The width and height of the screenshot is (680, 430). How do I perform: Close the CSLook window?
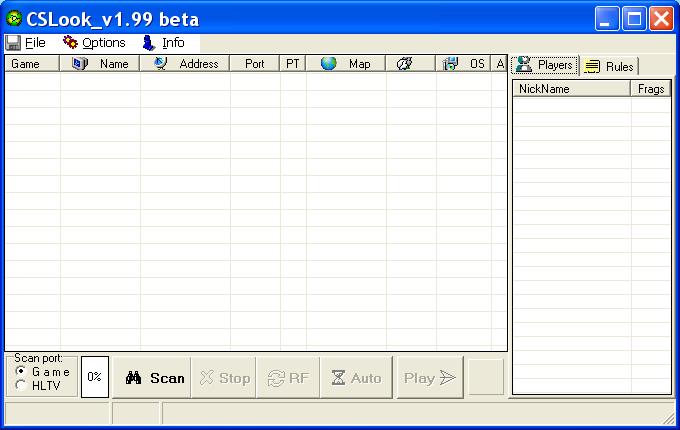(661, 19)
